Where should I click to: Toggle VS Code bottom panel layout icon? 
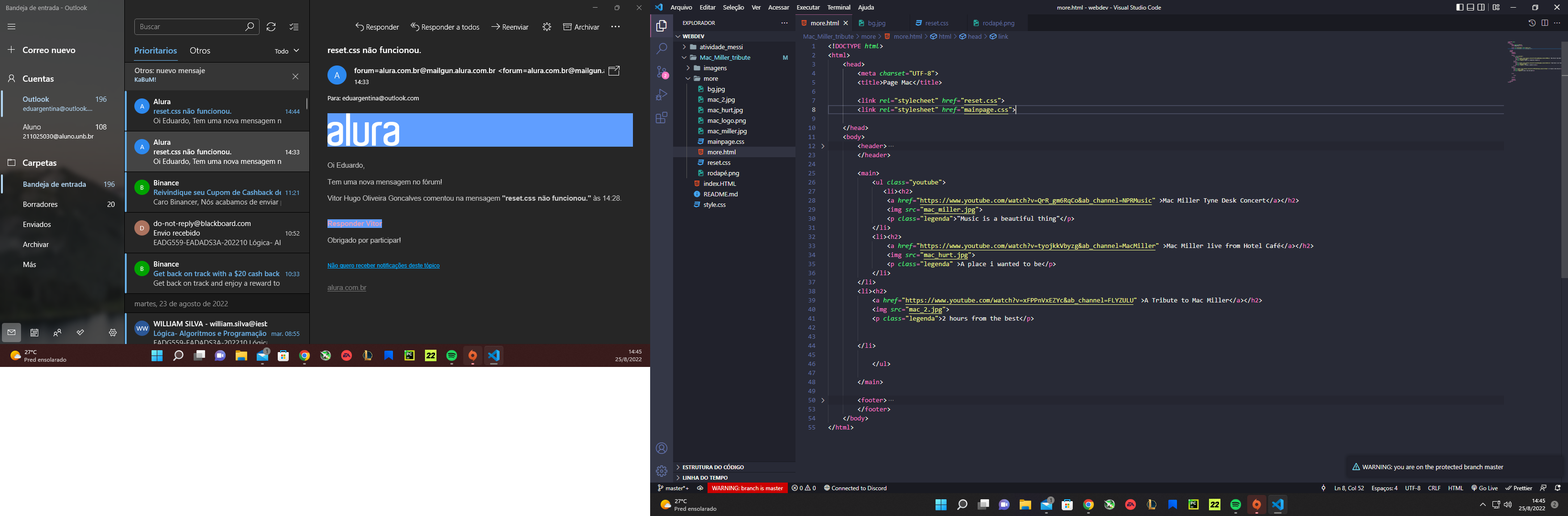[x=1470, y=7]
